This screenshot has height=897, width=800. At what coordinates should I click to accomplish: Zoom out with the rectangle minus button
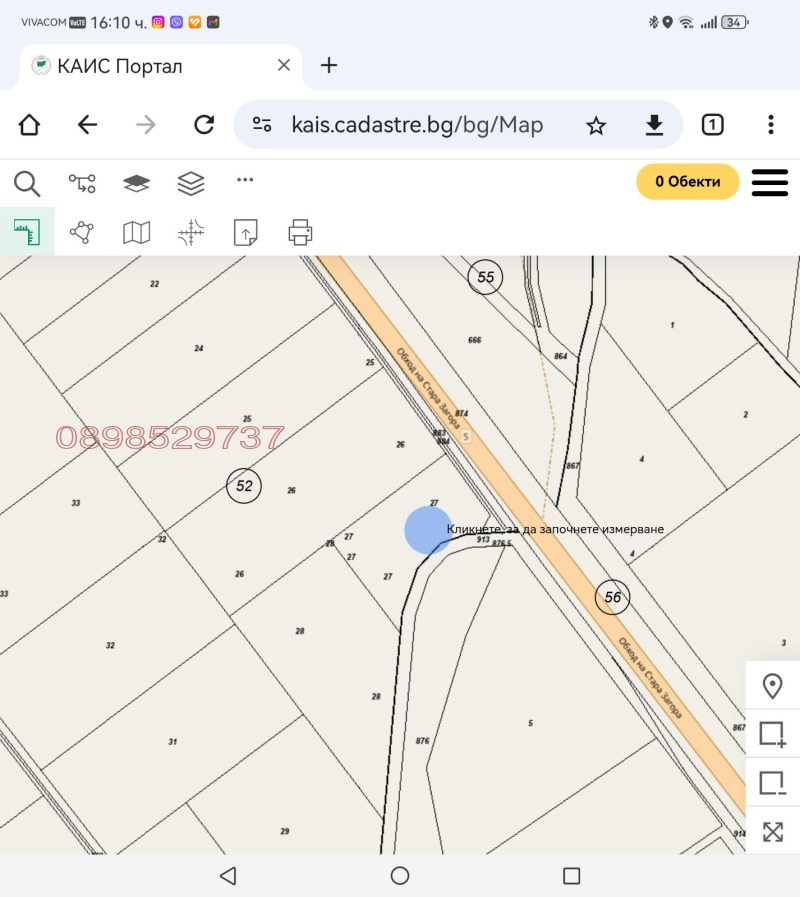(772, 782)
